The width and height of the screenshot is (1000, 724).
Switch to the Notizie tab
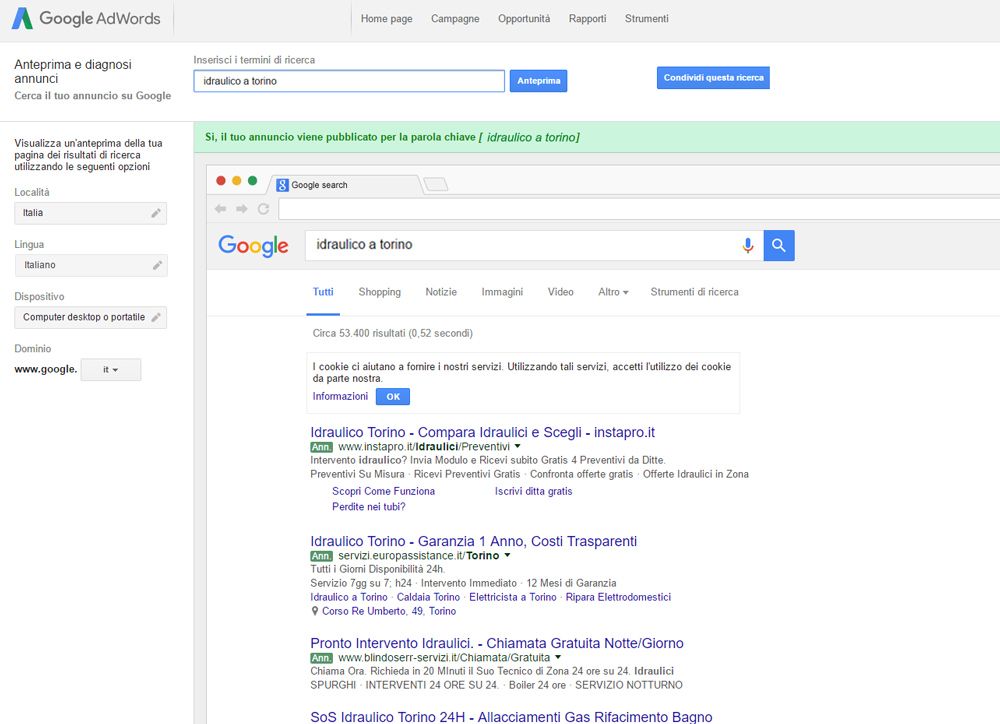click(441, 292)
